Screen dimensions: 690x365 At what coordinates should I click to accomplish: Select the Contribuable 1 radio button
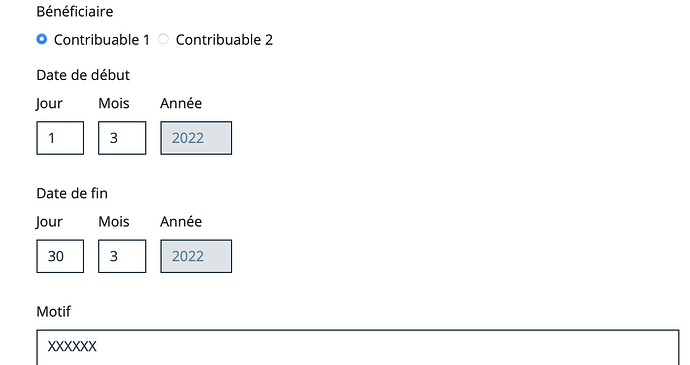coord(42,39)
